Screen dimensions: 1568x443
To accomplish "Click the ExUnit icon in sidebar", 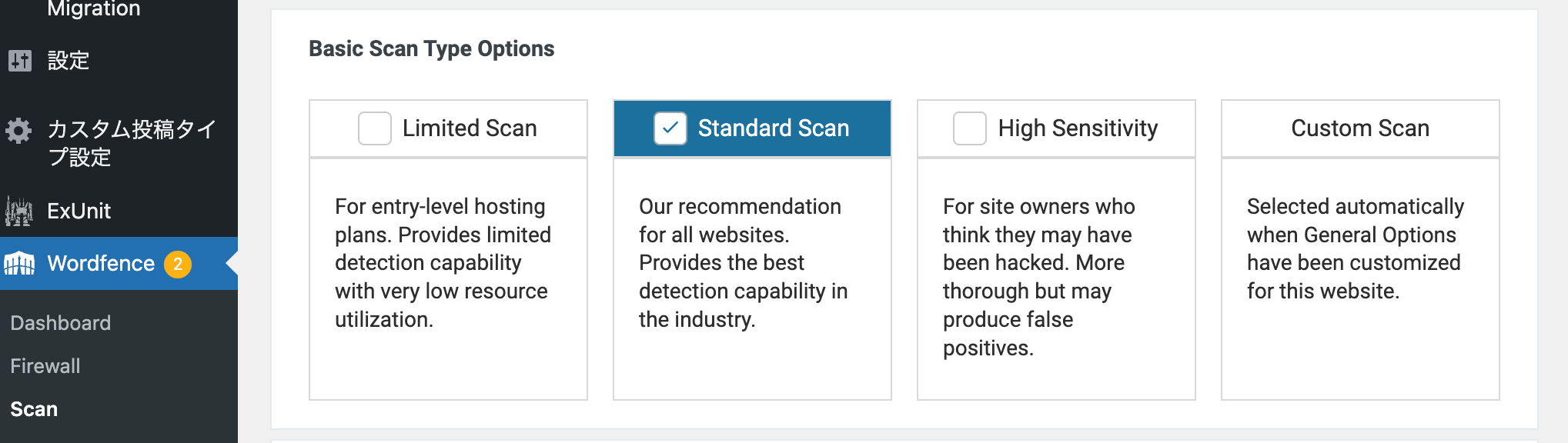I will point(19,211).
